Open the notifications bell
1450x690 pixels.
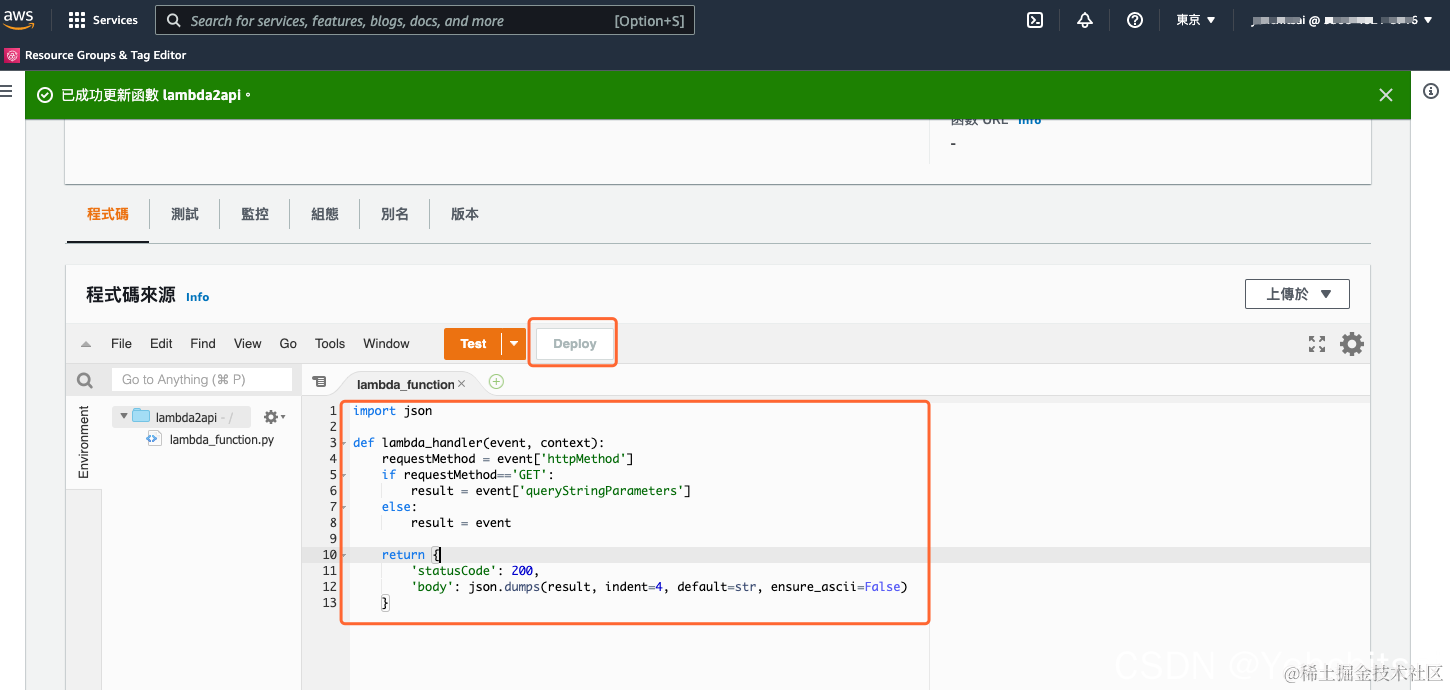(1085, 20)
